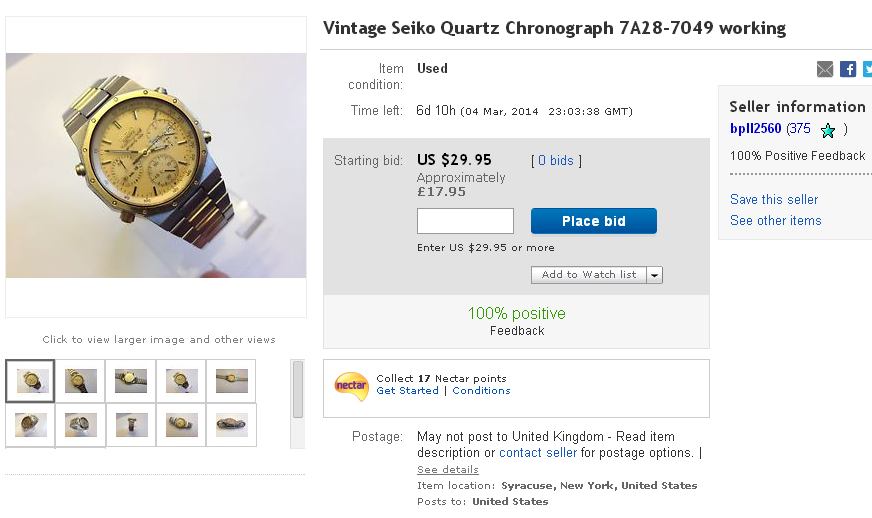Share listing on Twitter
Viewport: 872px width, 518px height.
tap(867, 69)
